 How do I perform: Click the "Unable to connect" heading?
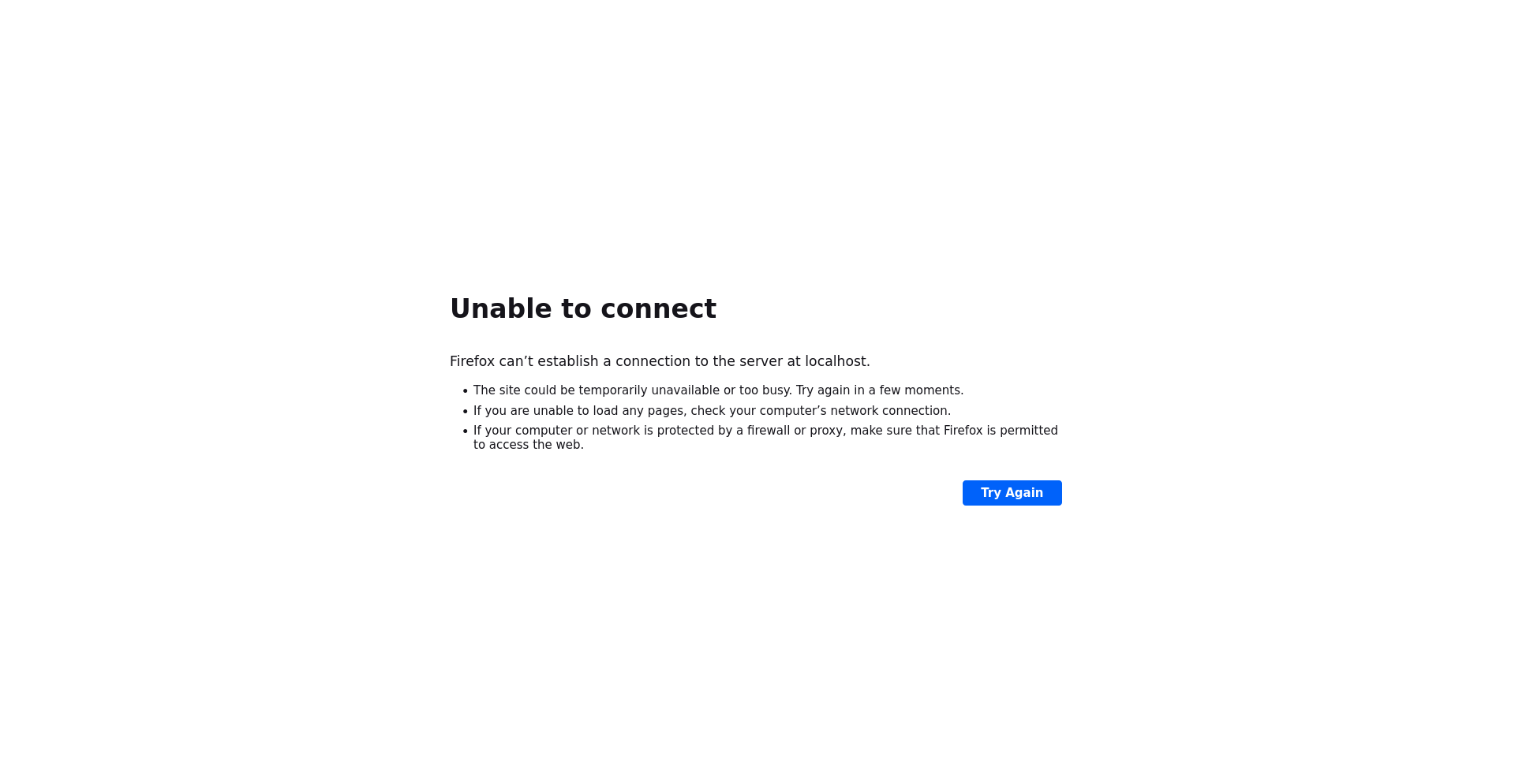(x=583, y=308)
